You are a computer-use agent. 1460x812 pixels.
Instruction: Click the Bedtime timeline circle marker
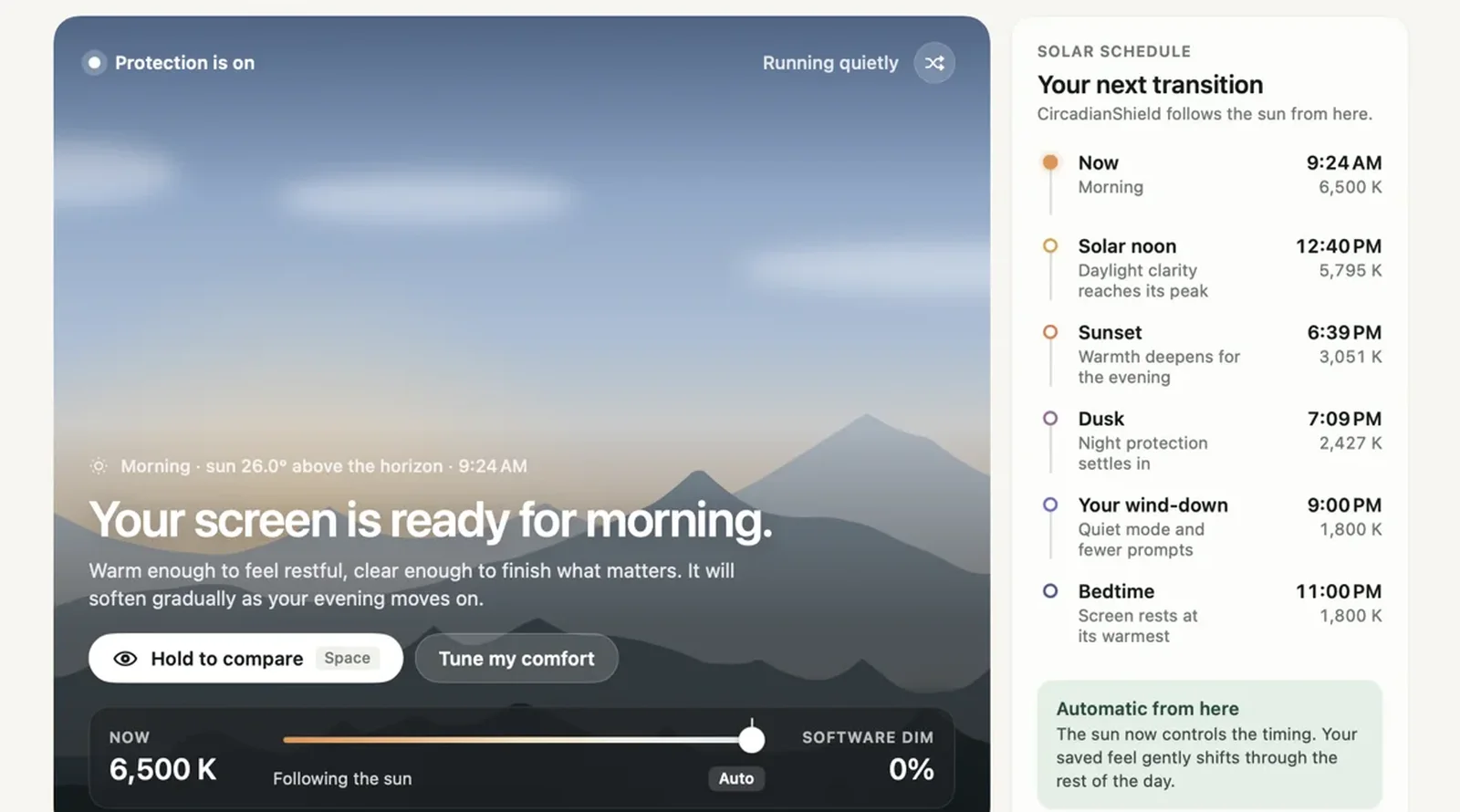pos(1050,591)
